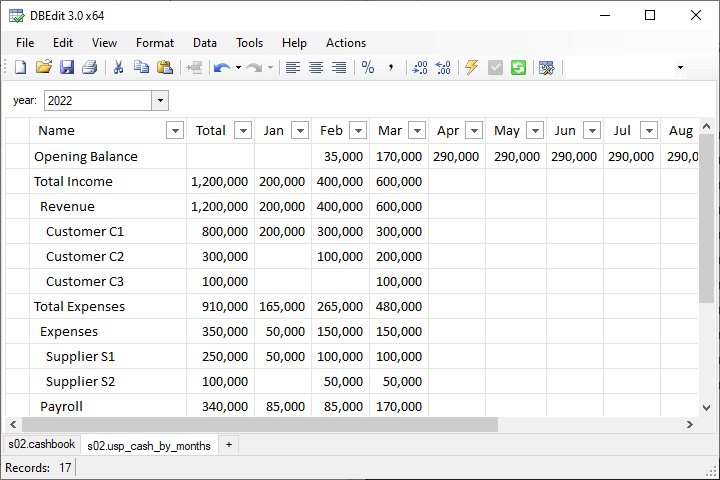The image size is (720, 480).
Task: Open the Jan column filter dropdown
Action: tap(300, 130)
